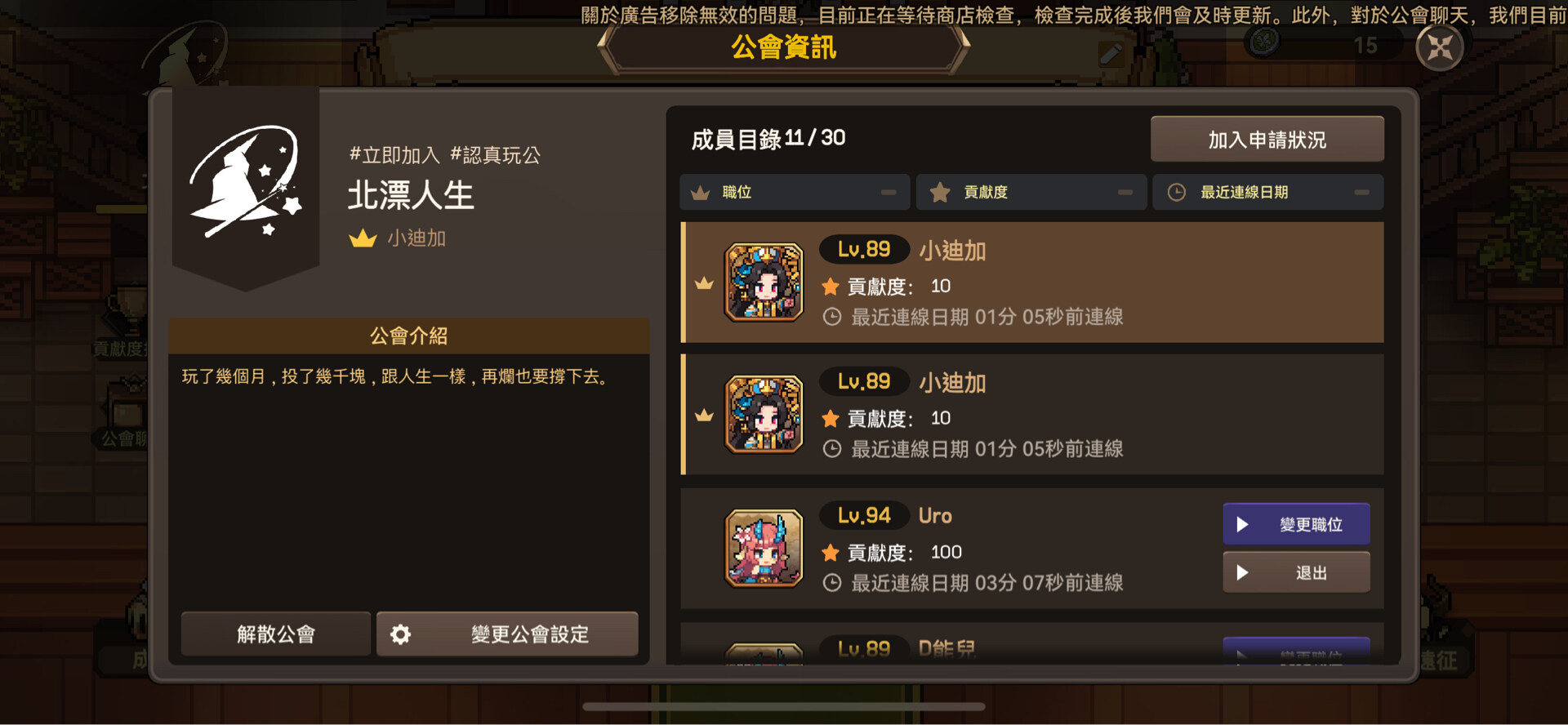Image resolution: width=1568 pixels, height=725 pixels.
Task: Click the gear icon on 變更公會設定
Action: click(x=400, y=634)
